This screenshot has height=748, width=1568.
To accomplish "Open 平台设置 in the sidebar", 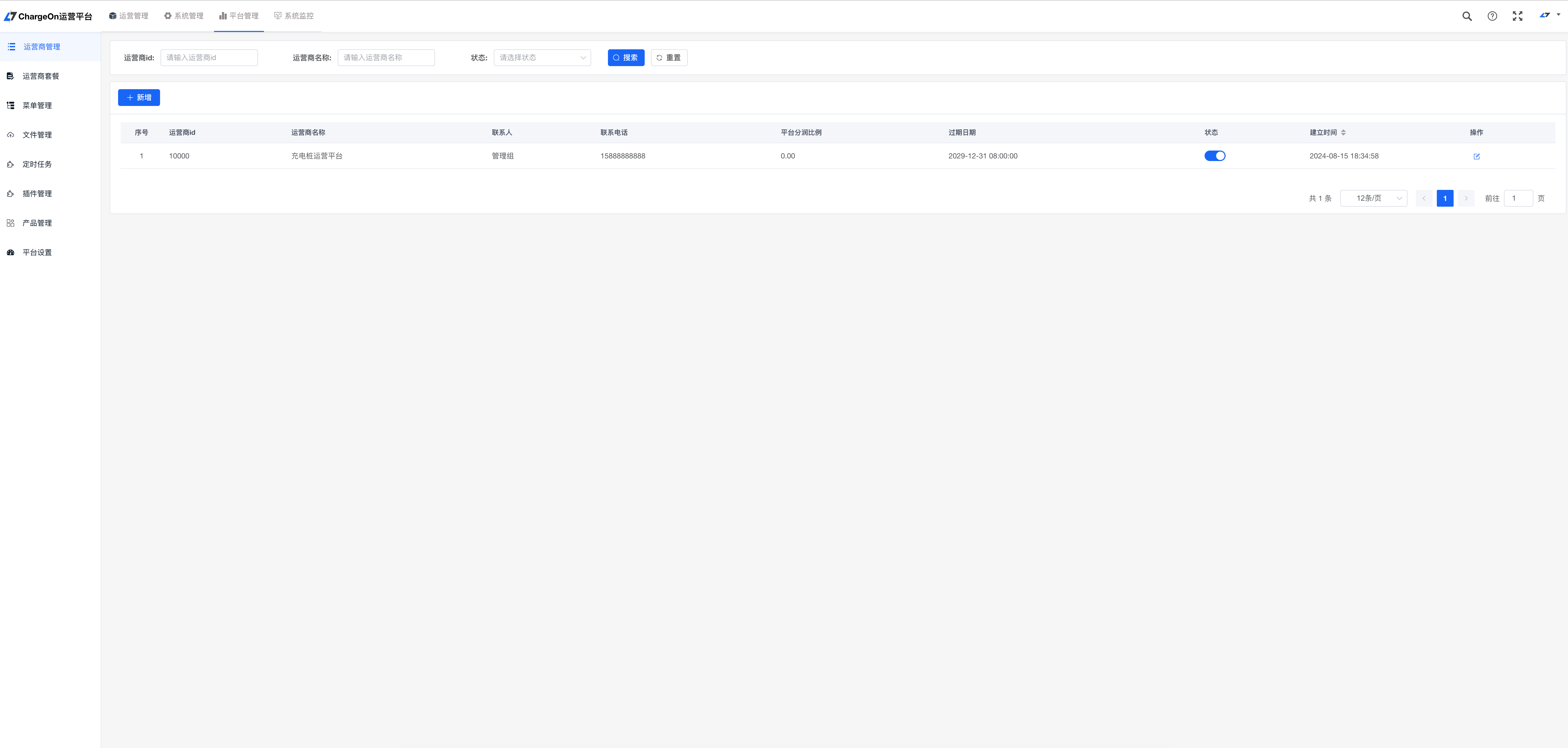I will click(37, 253).
